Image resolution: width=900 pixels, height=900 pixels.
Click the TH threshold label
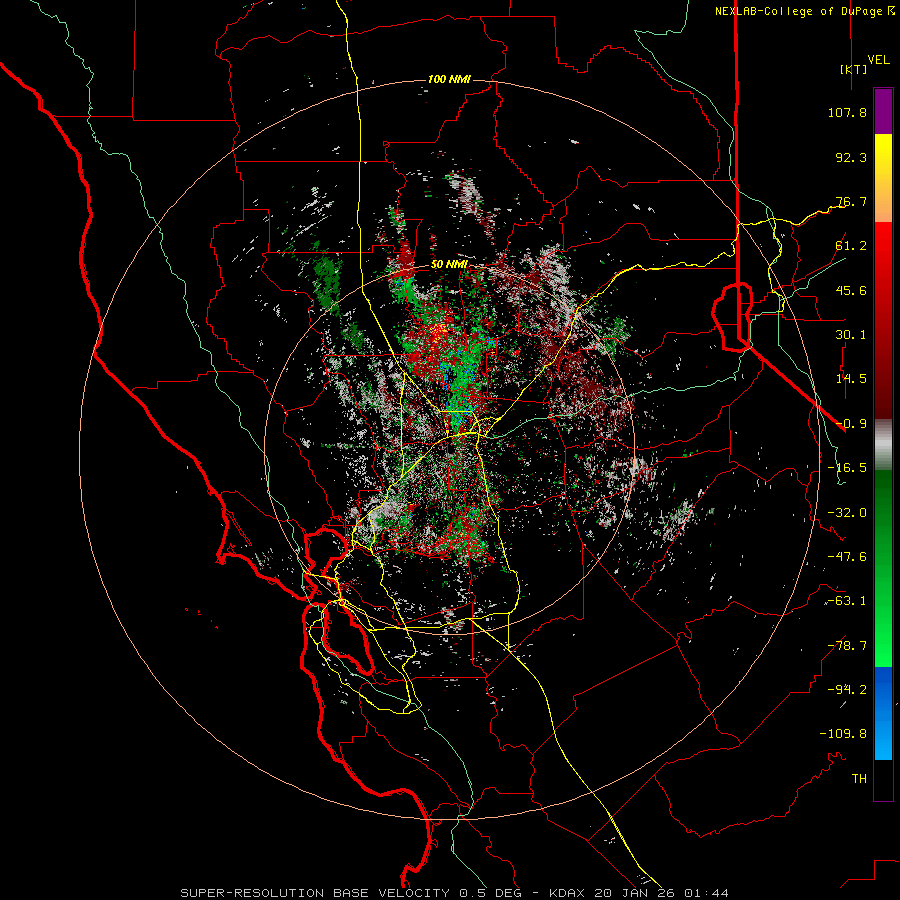(x=859, y=779)
